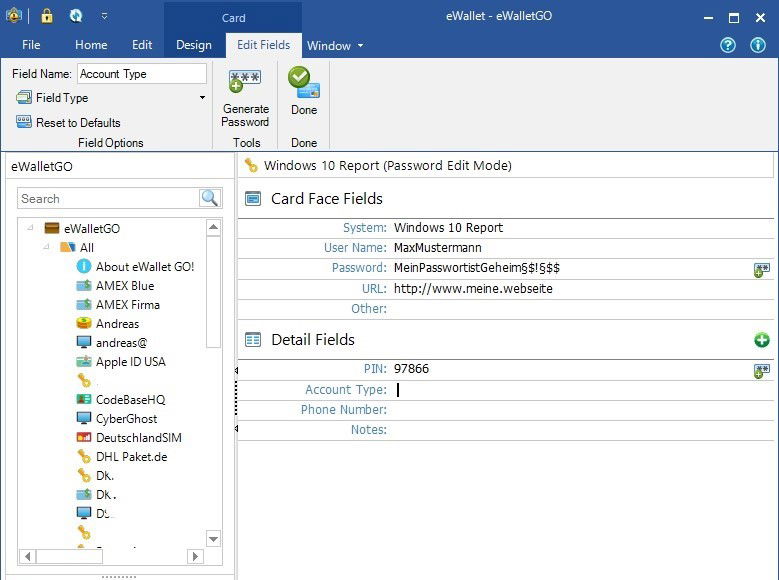Click the URL field value
The image size is (779, 580).
tap(473, 289)
